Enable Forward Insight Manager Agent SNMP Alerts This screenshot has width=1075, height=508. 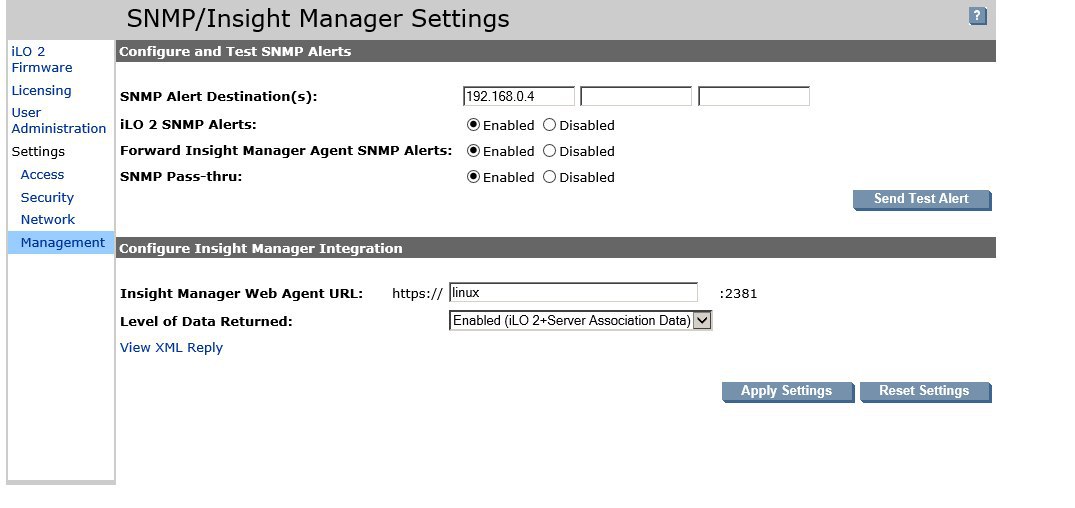pos(474,151)
